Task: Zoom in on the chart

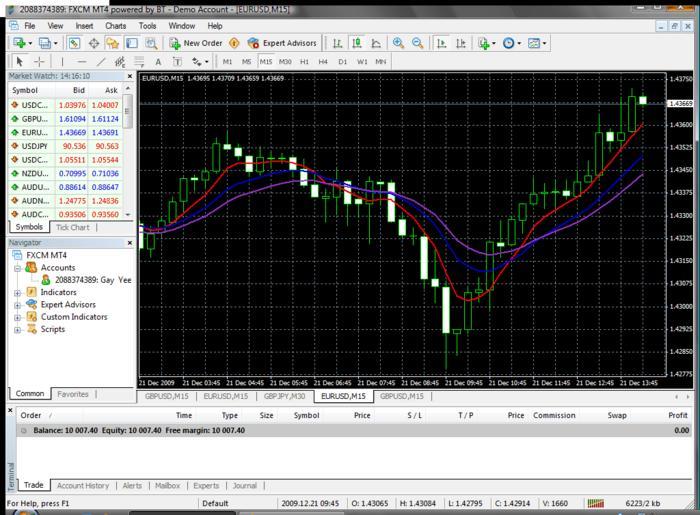Action: click(398, 43)
